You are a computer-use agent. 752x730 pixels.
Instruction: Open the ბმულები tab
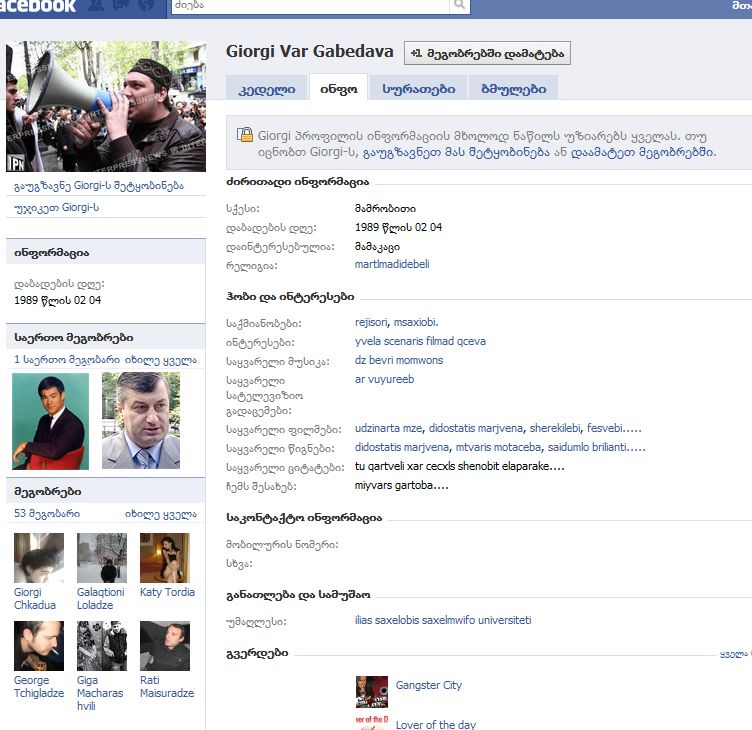(513, 89)
